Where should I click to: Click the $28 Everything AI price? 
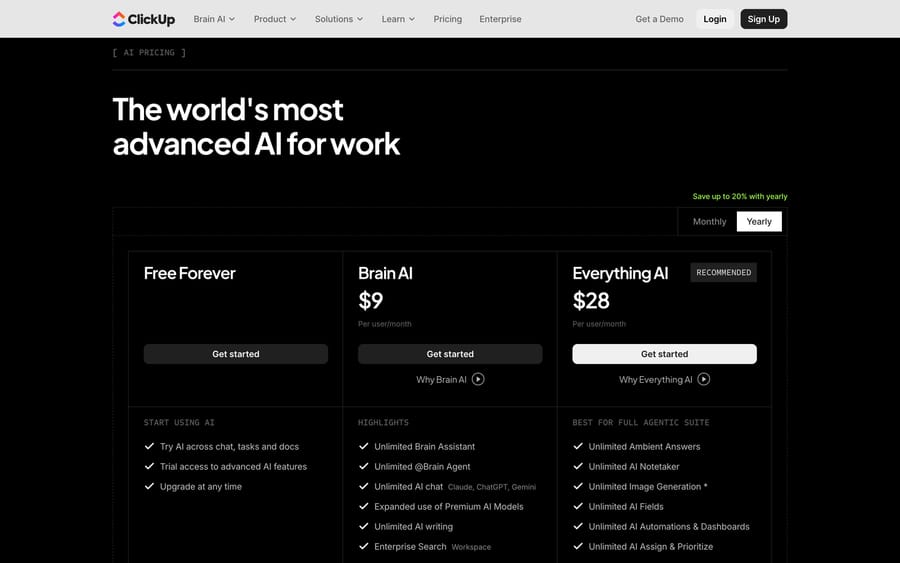591,301
